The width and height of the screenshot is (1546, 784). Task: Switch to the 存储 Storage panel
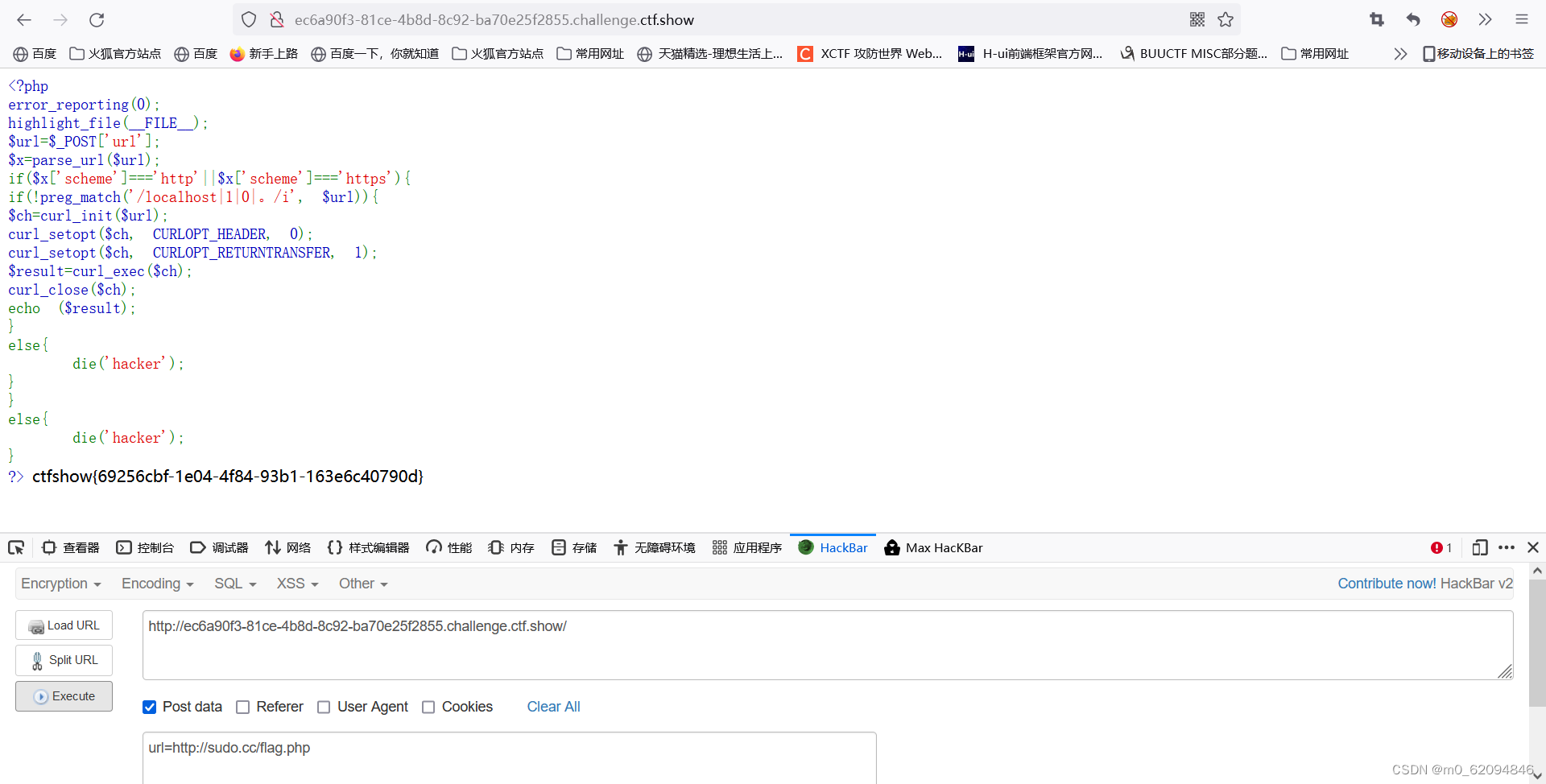(573, 547)
